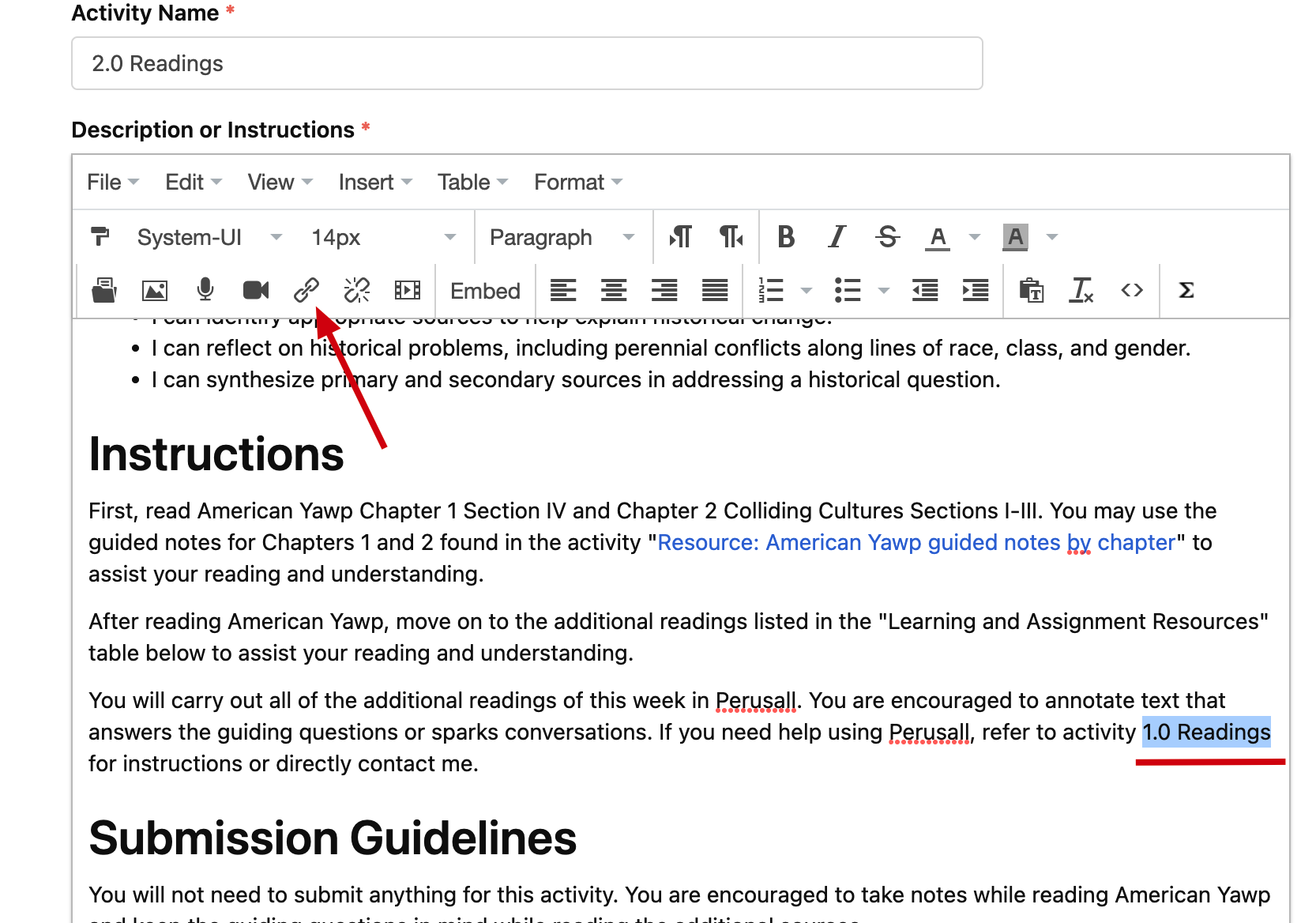The height and width of the screenshot is (923, 1316).
Task: Open the Insert menu
Action: (x=375, y=182)
